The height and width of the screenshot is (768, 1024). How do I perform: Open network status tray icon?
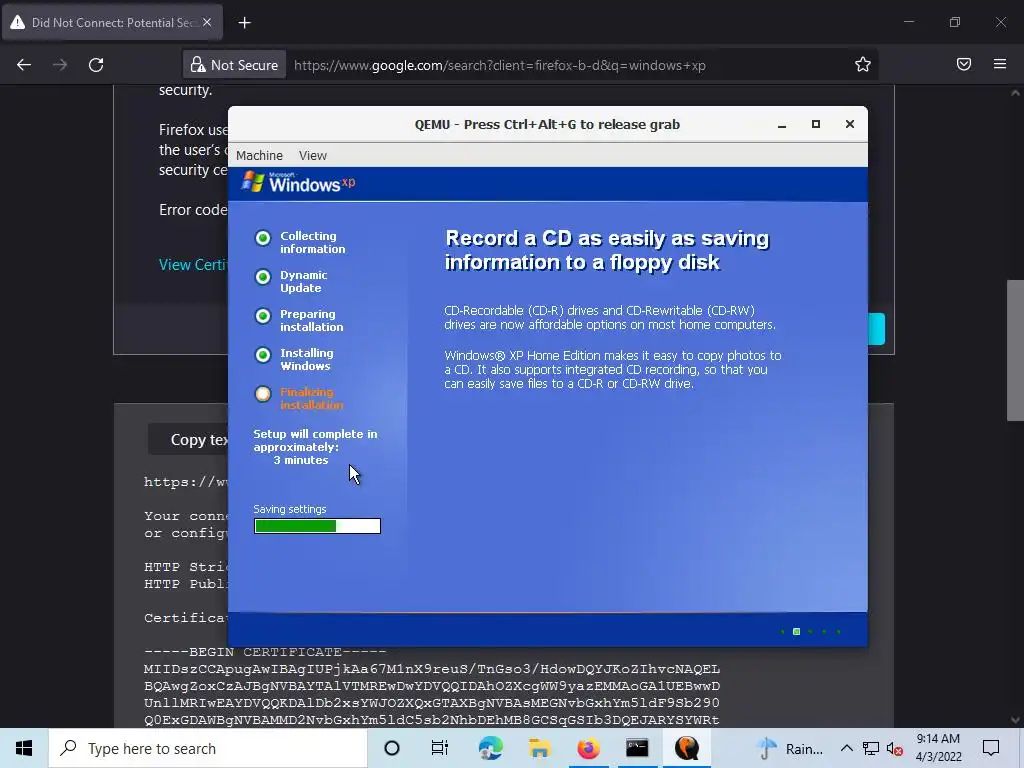point(871,748)
